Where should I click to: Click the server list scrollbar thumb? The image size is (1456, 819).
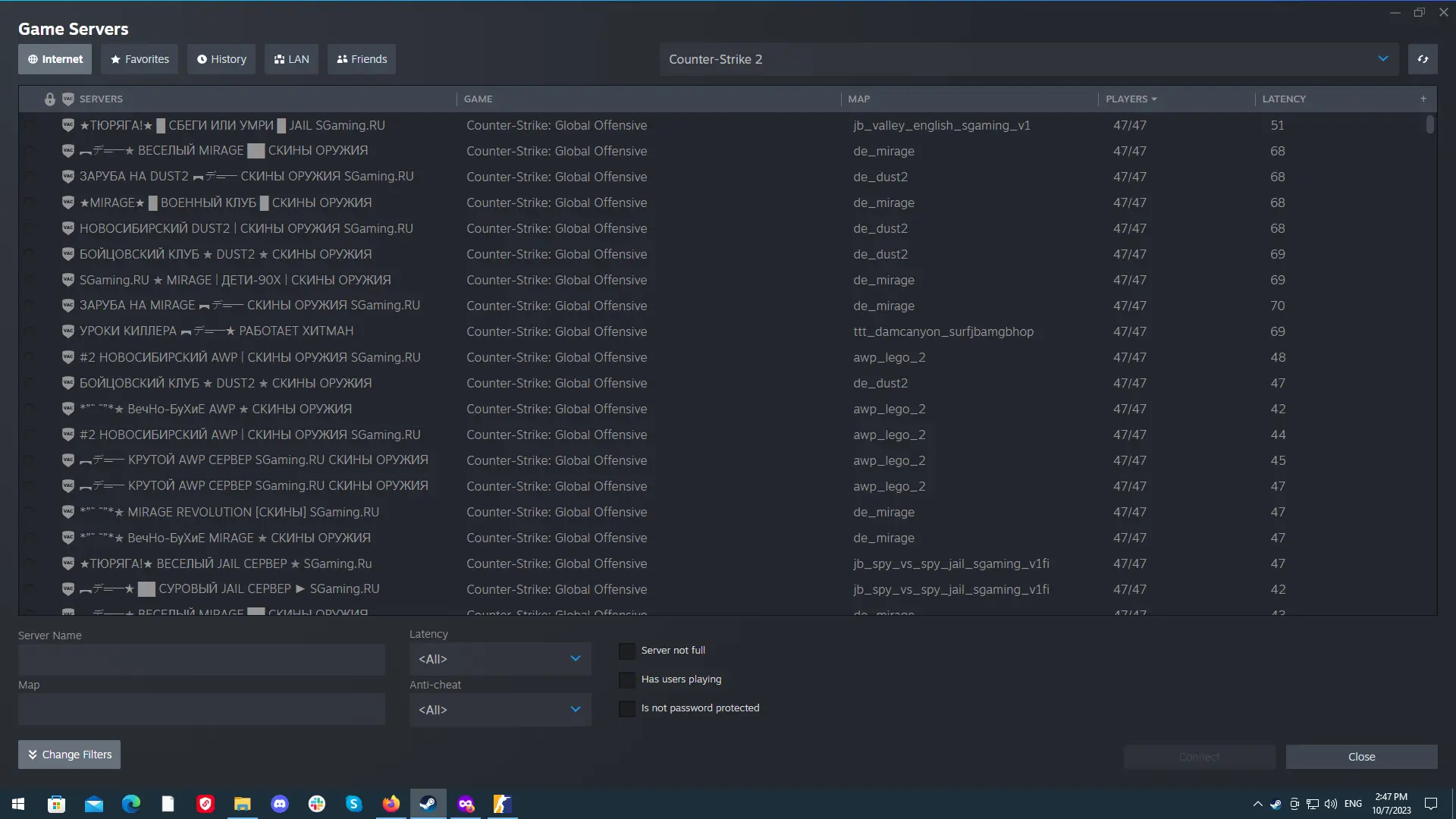[1430, 124]
